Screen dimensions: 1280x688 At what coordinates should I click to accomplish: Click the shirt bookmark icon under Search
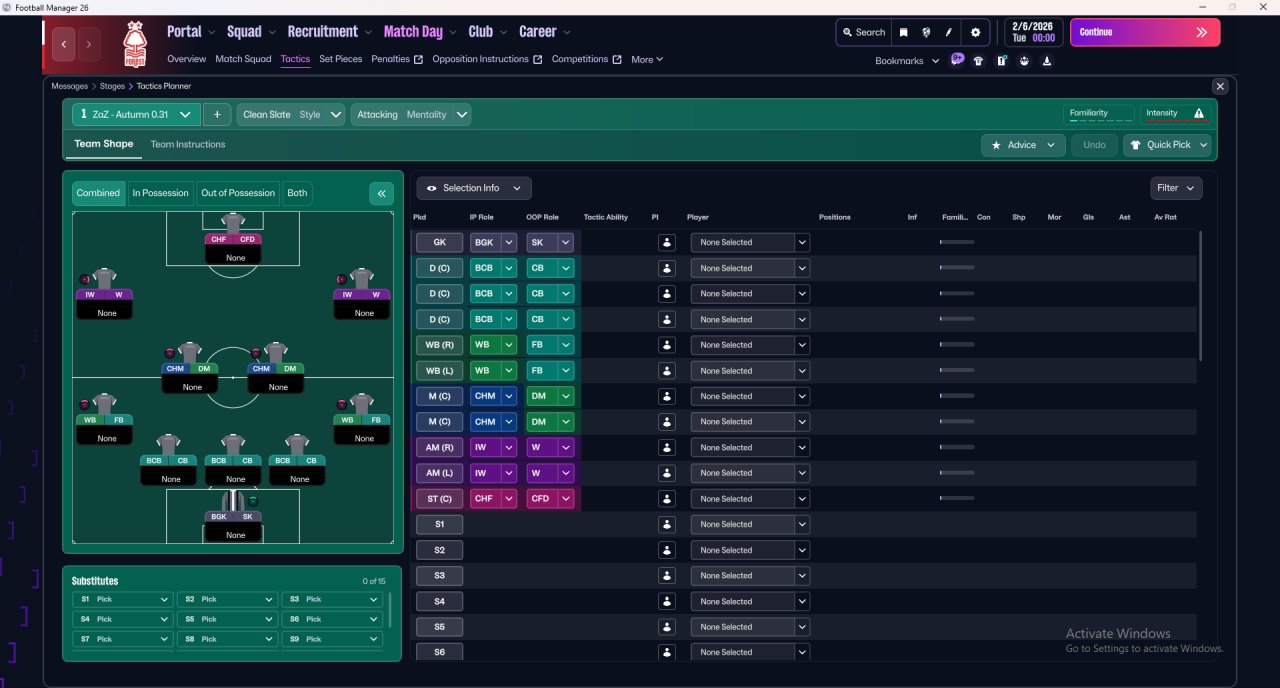(978, 60)
